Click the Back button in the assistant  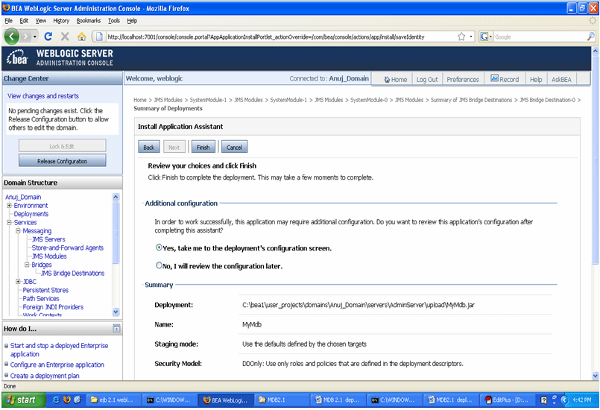coord(149,147)
